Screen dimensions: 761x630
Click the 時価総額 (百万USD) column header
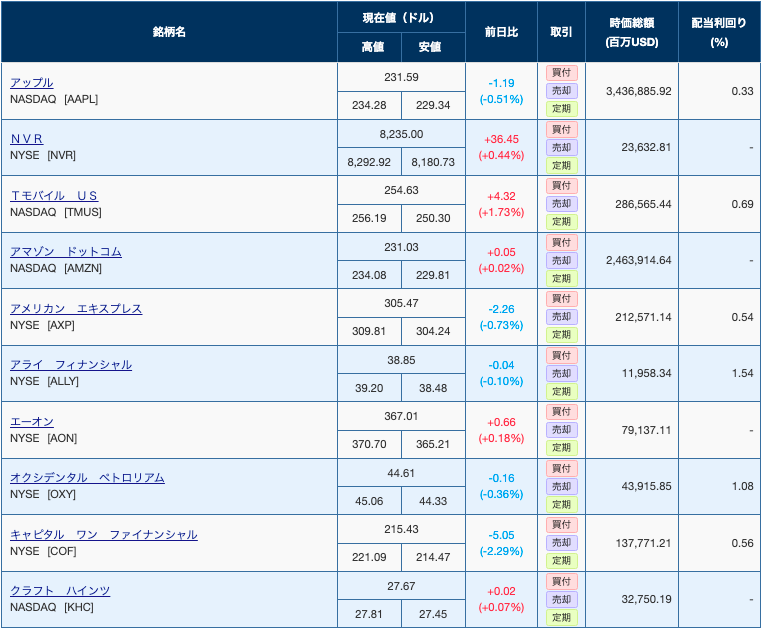click(632, 32)
